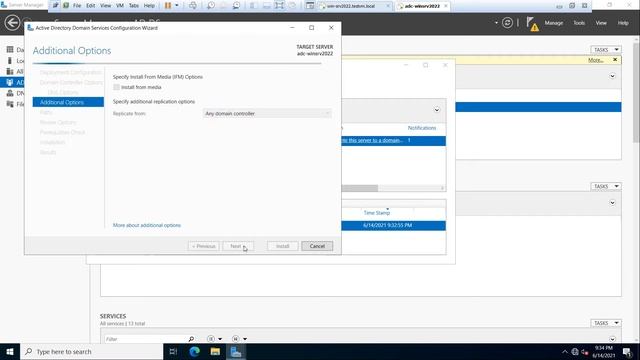Viewport: 640px width, 360px height.
Task: Open Task View on the taskbar
Action: (x=173, y=351)
